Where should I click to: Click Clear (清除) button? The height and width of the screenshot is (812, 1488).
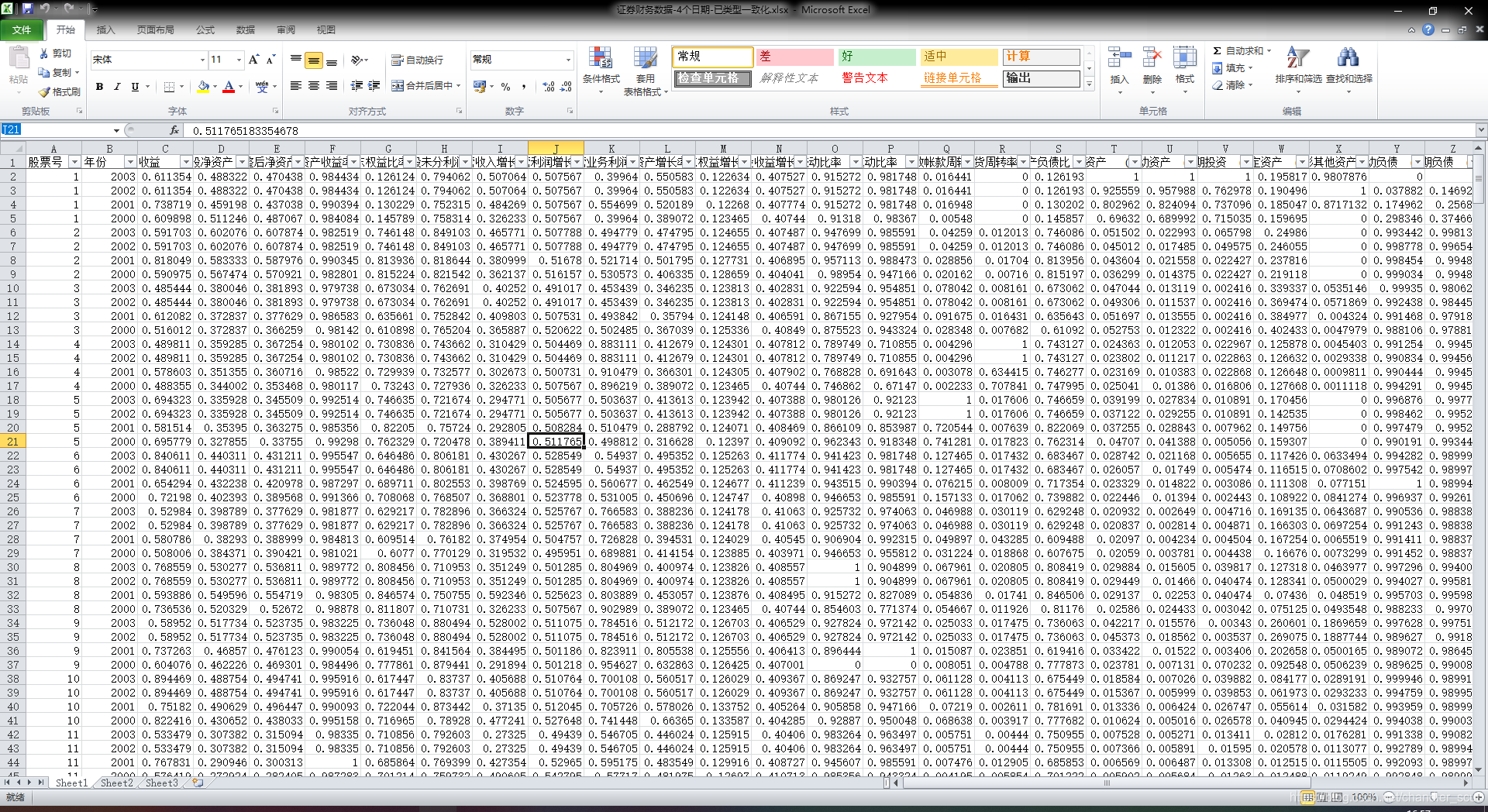pos(1232,85)
